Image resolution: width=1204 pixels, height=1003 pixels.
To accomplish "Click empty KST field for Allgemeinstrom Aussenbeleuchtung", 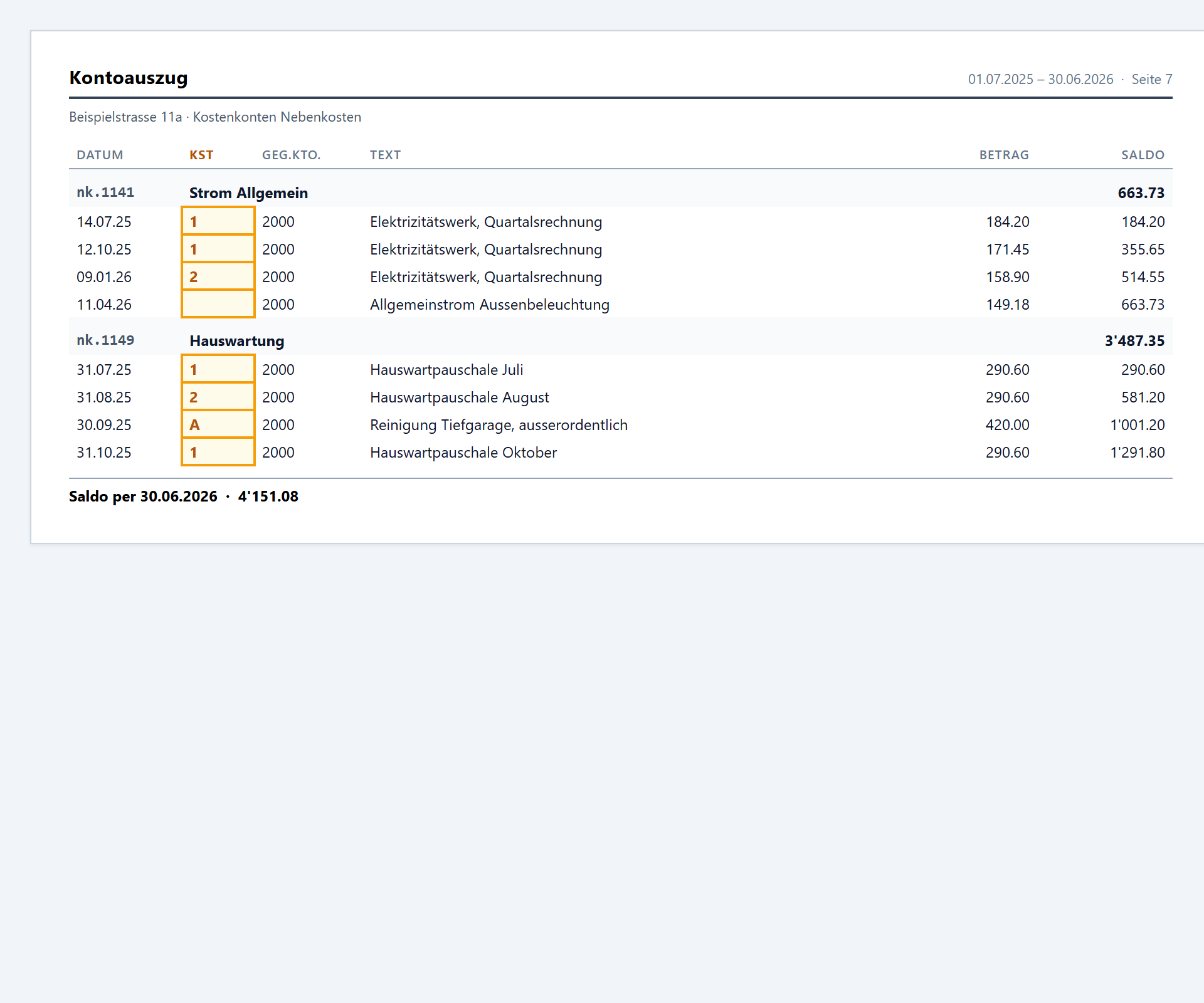I will point(218,304).
